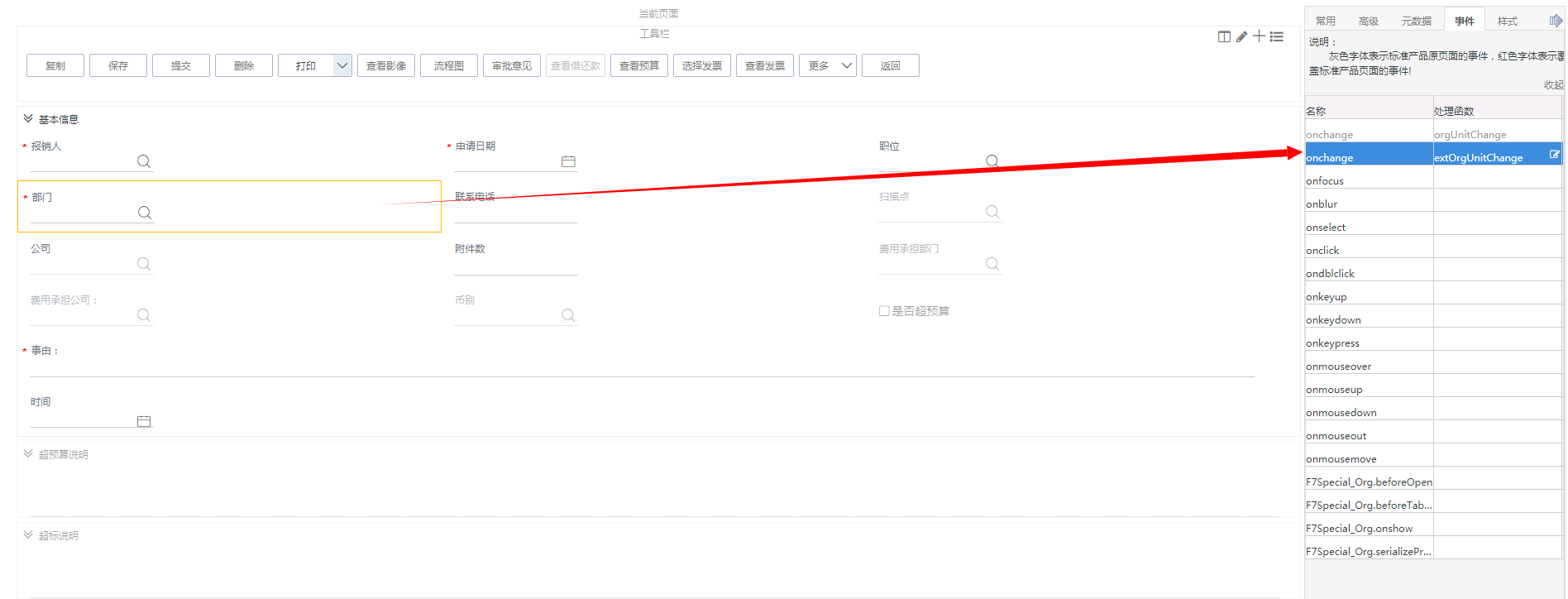
Task: Click the 查看影像 button
Action: pos(386,65)
